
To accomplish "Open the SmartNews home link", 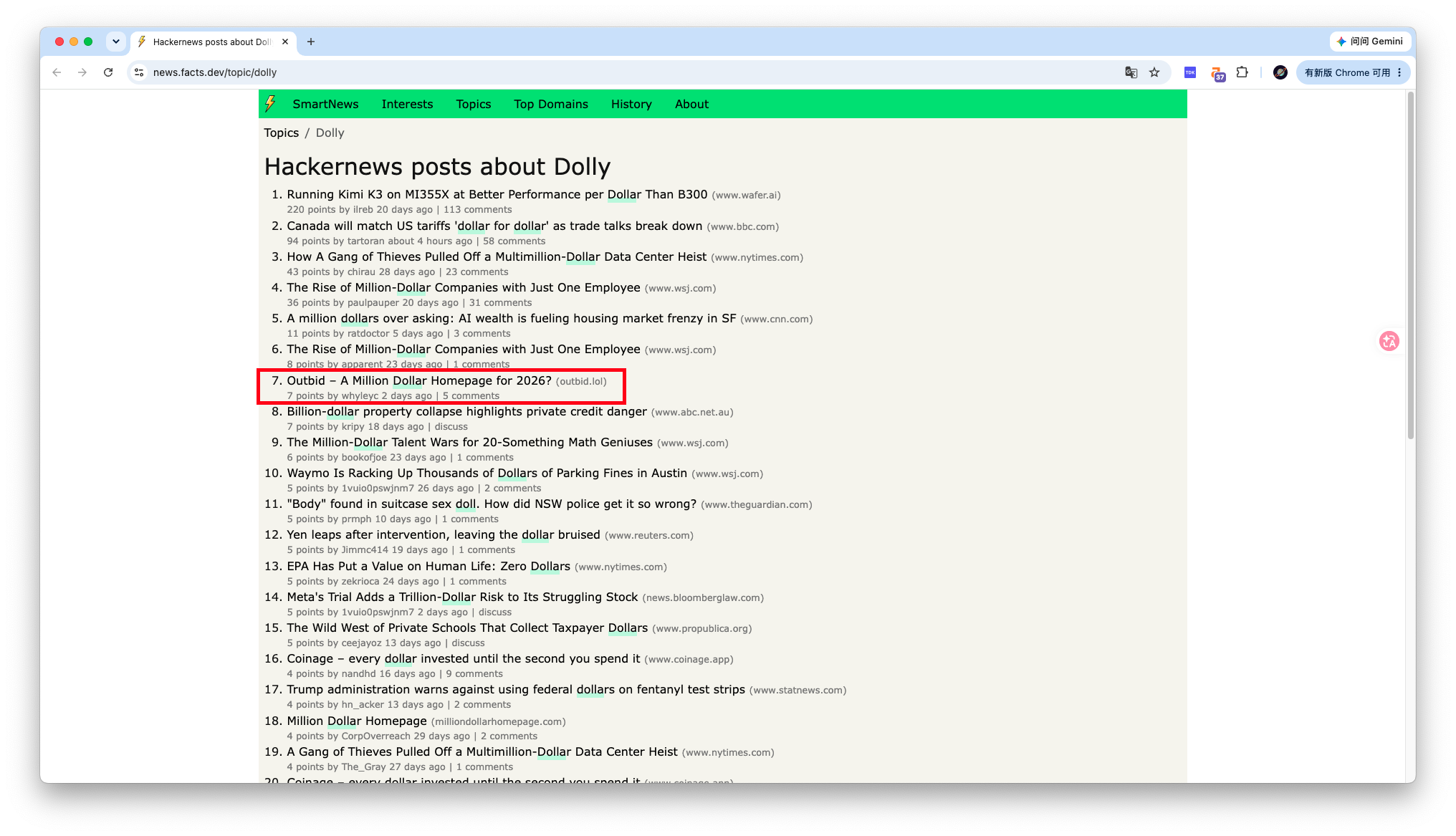I will 325,104.
